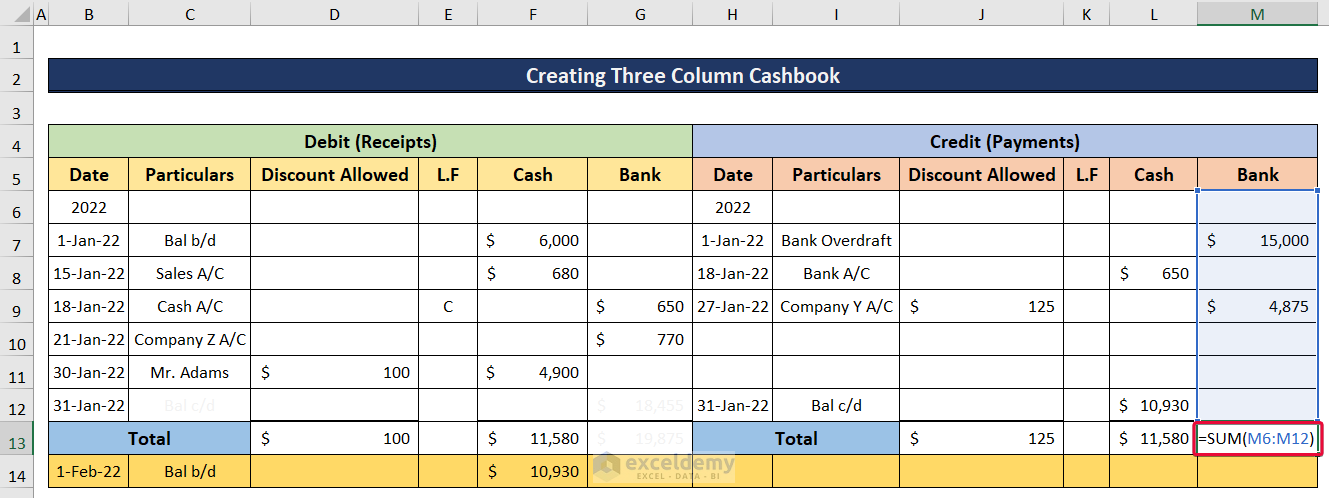Click the Discount Allowed cell showing $ 125 in row 9
Viewport: 1329px width, 498px height.
pos(981,306)
